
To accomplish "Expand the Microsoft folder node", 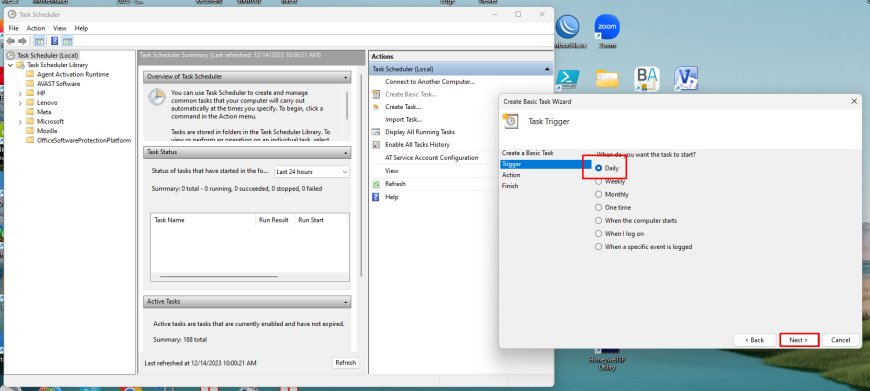I will (20, 121).
